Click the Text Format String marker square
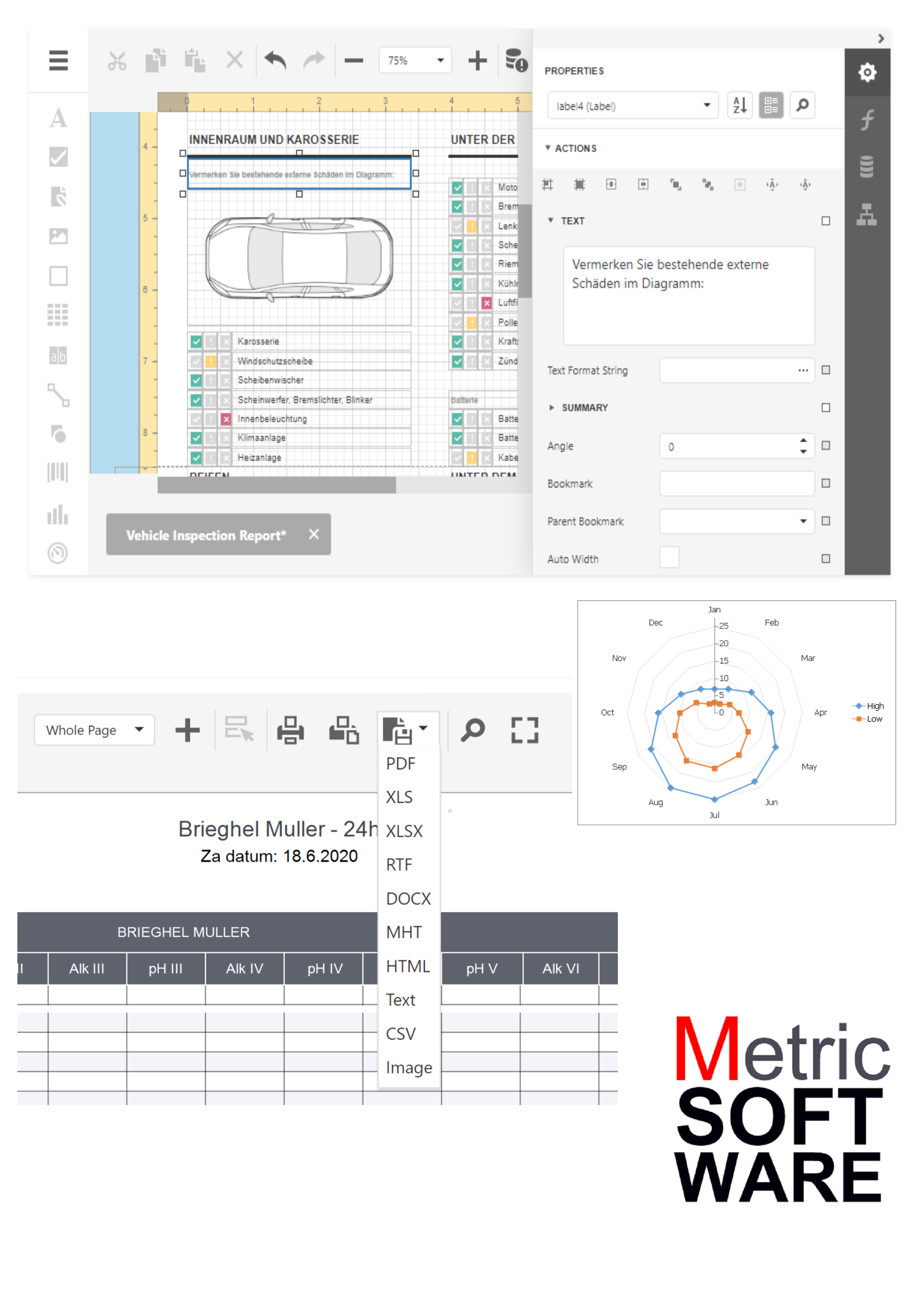The image size is (924, 1291). pos(826,370)
